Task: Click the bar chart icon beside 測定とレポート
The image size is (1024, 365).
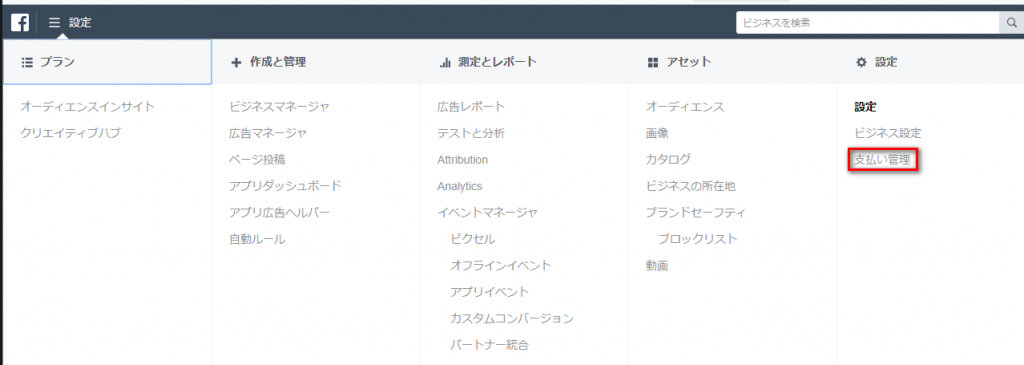Action: 445,62
